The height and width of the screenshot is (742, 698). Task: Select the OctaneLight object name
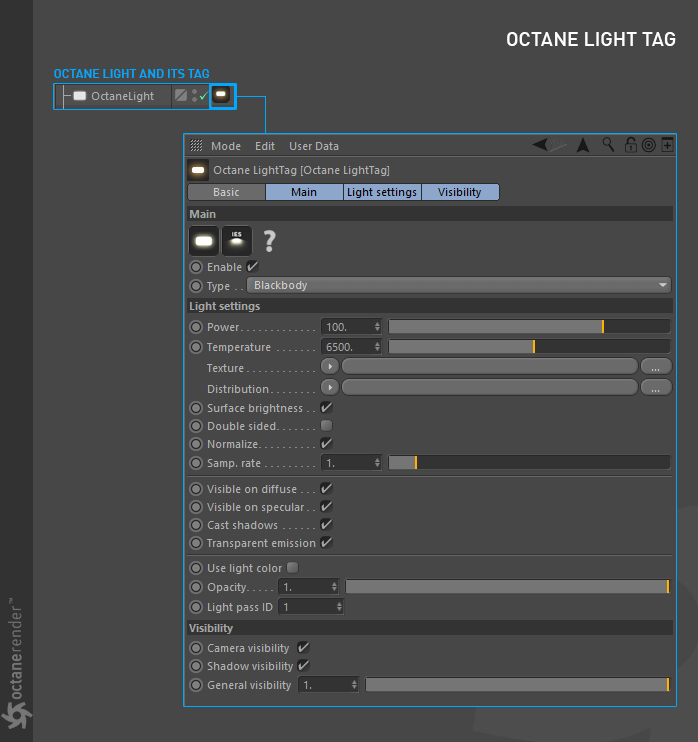tap(123, 96)
